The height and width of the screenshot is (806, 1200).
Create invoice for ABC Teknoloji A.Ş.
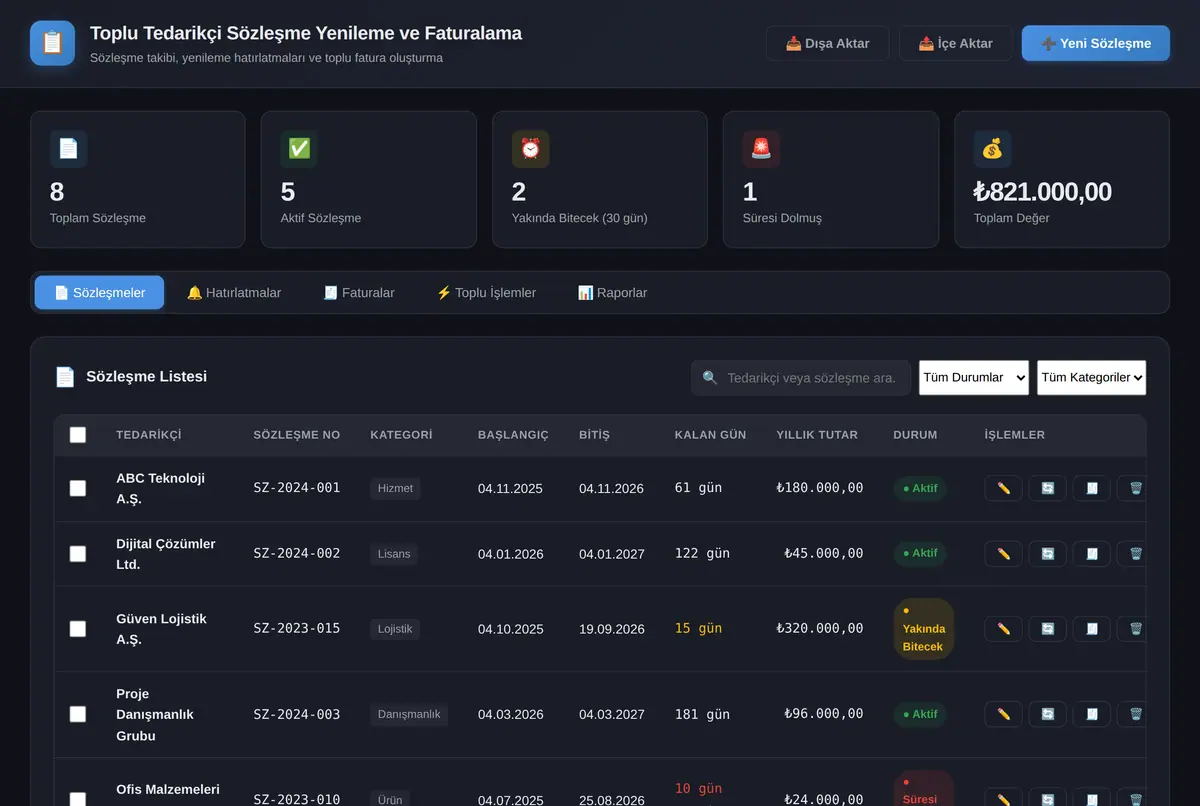[1091, 488]
